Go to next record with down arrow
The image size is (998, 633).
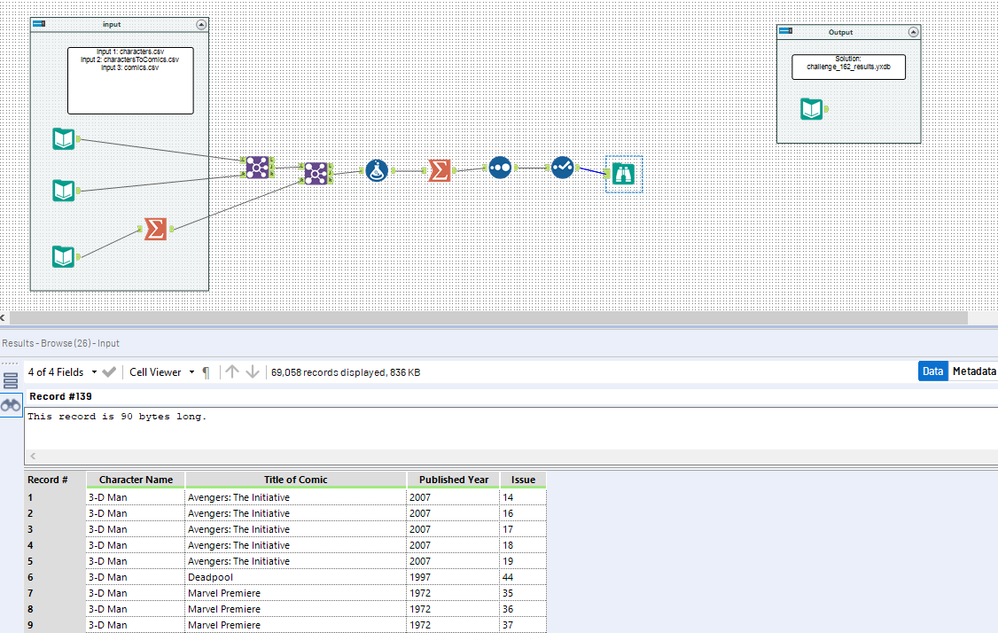[253, 372]
